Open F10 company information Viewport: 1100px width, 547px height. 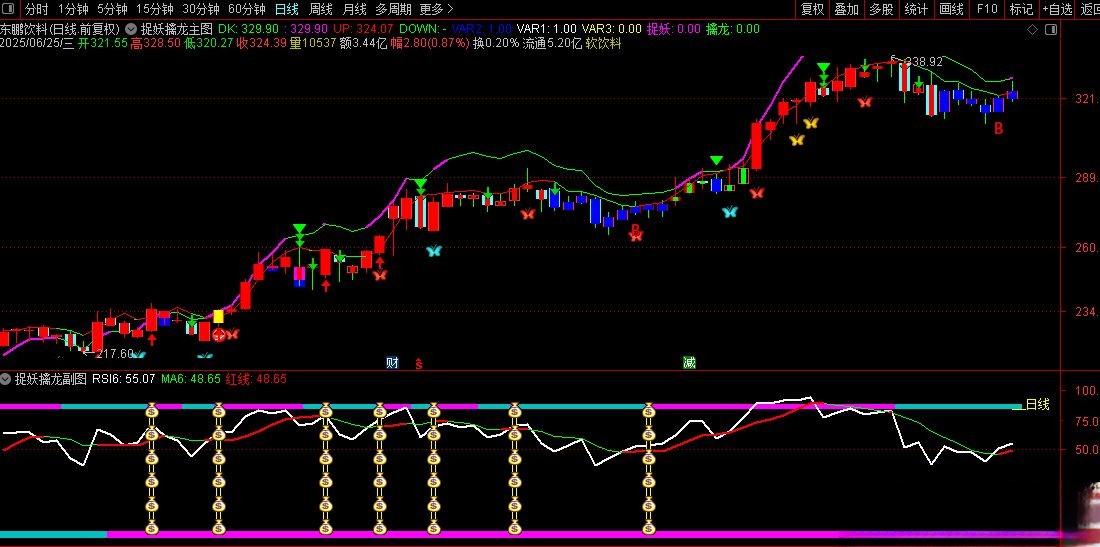(x=986, y=9)
